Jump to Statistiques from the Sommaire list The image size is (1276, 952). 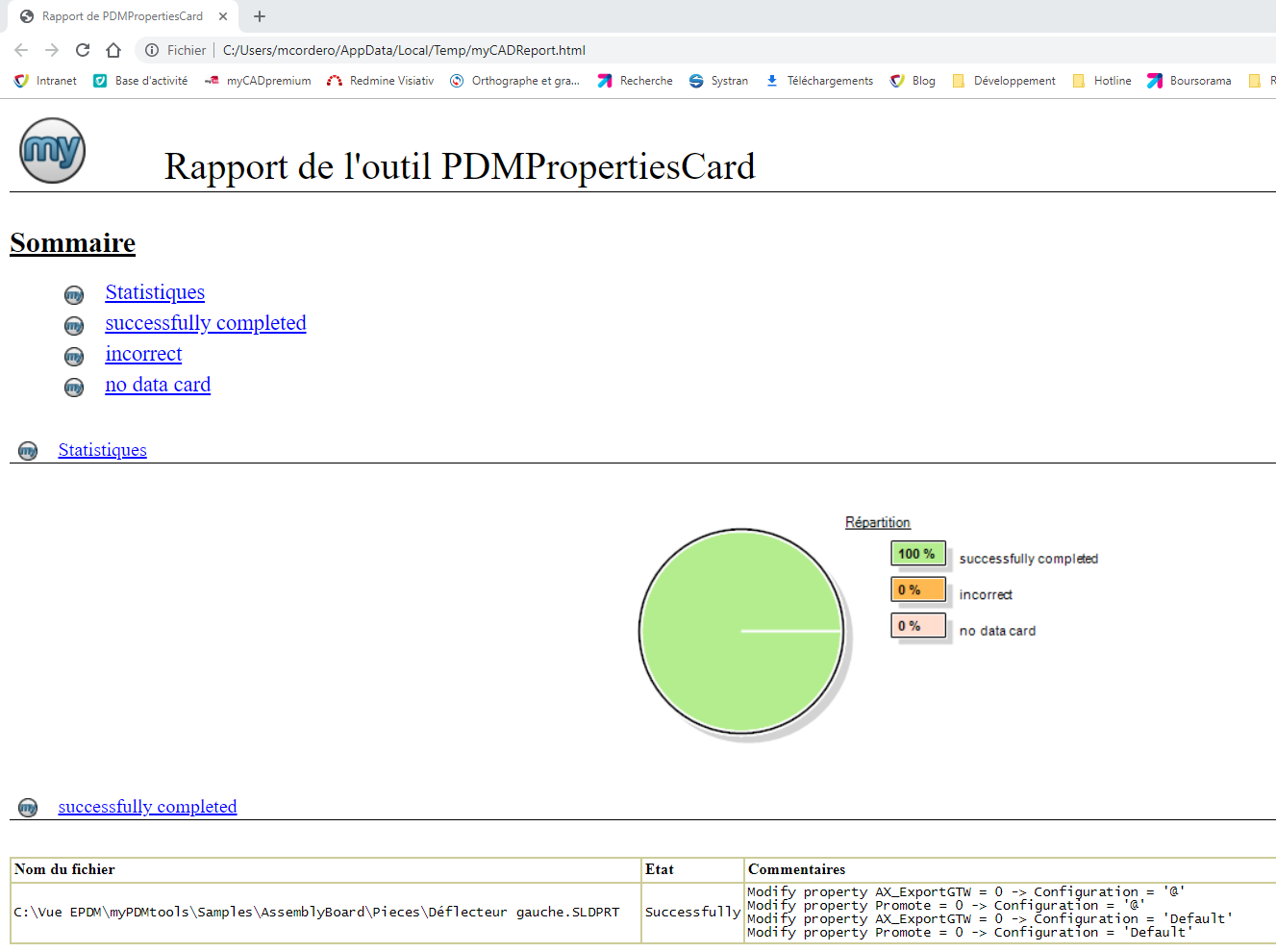click(x=155, y=292)
